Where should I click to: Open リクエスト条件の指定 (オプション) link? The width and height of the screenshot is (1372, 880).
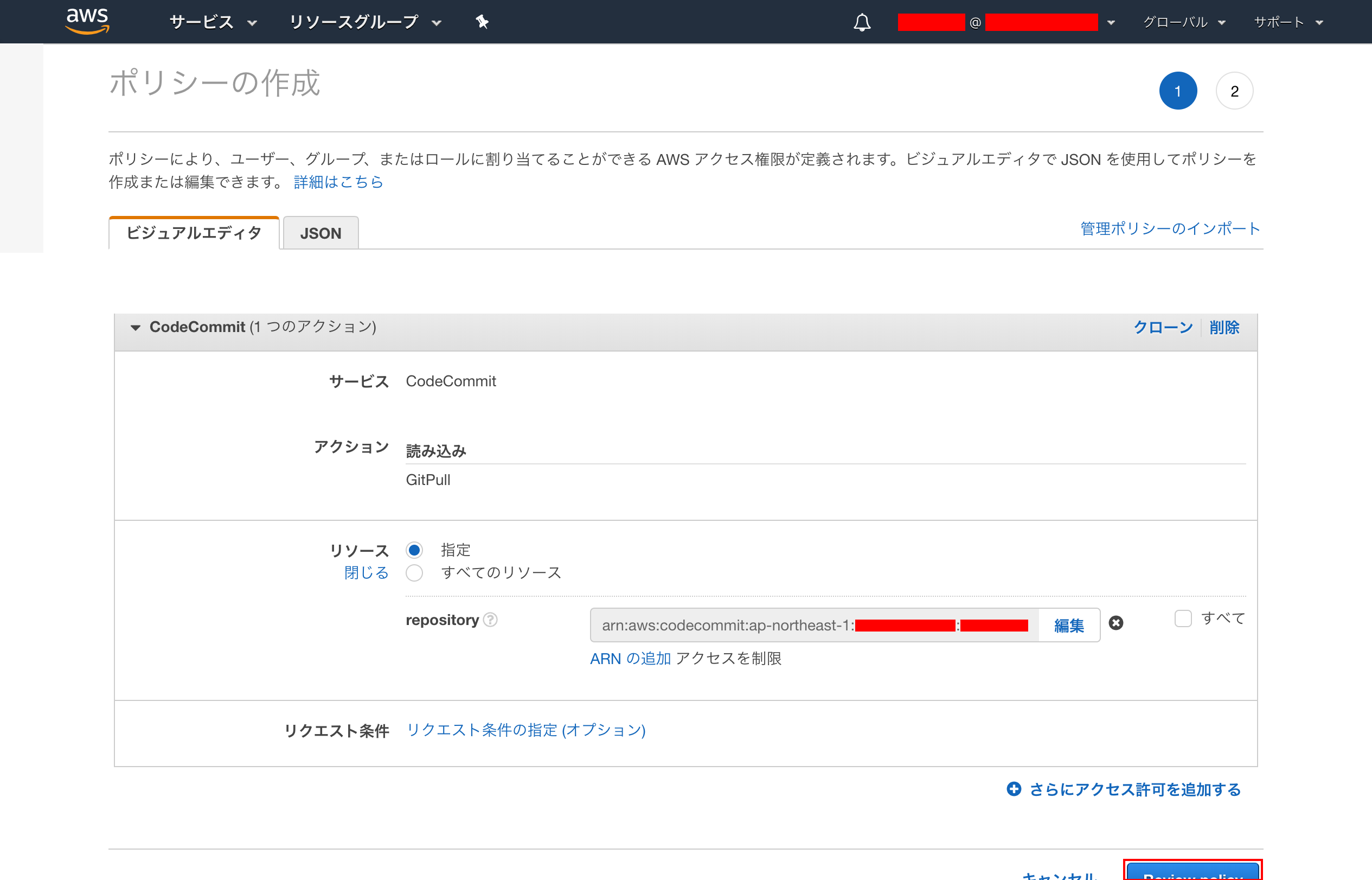[526, 730]
